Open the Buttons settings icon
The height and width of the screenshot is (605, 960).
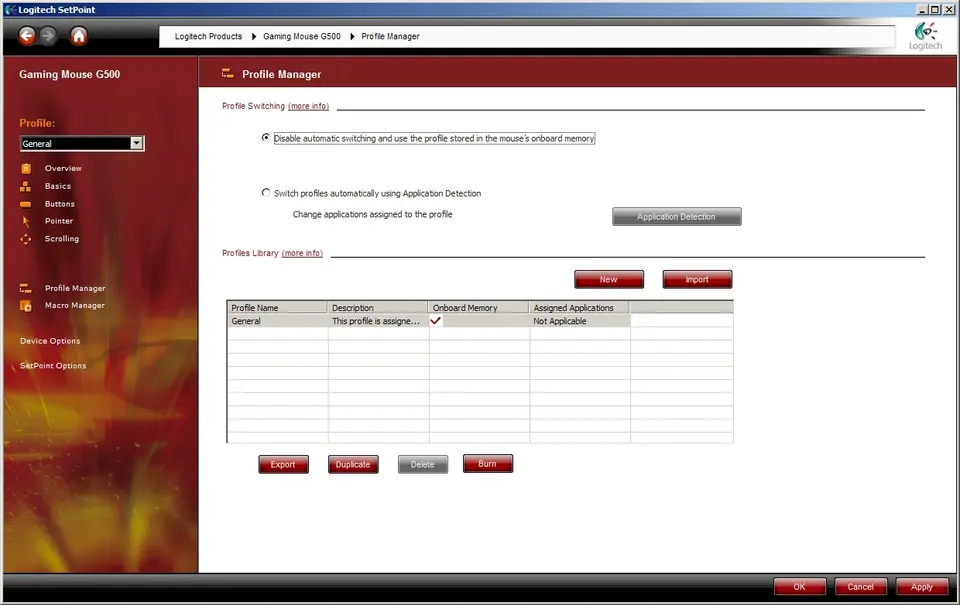click(x=26, y=204)
